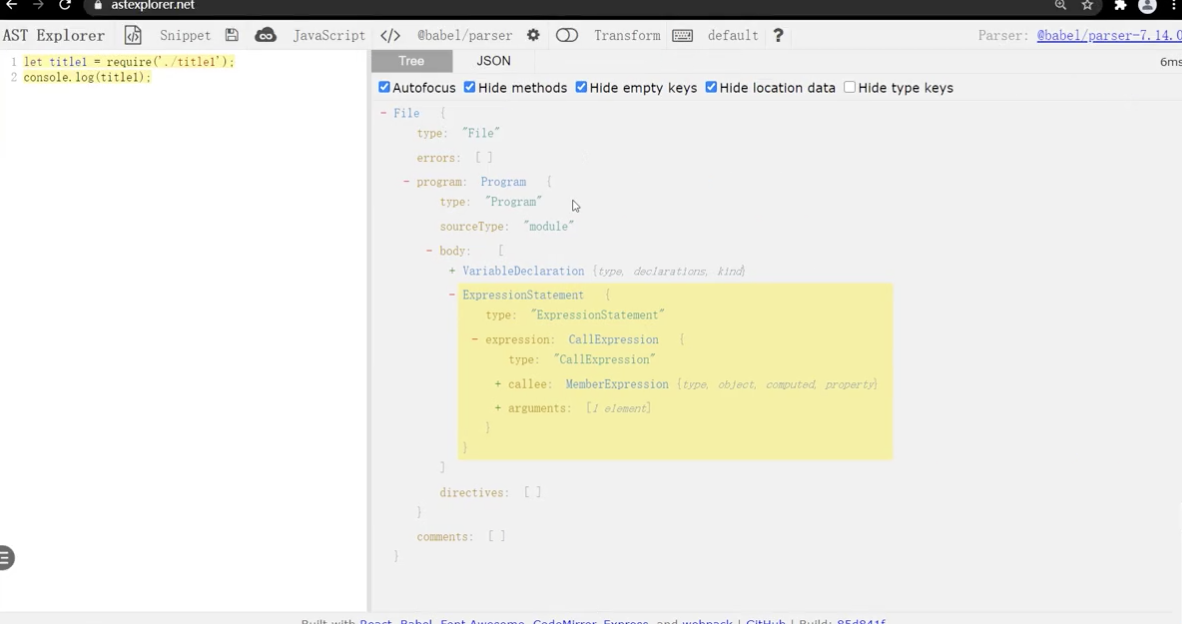Uncheck Hide empty keys
The width and height of the screenshot is (1182, 624).
pos(581,87)
